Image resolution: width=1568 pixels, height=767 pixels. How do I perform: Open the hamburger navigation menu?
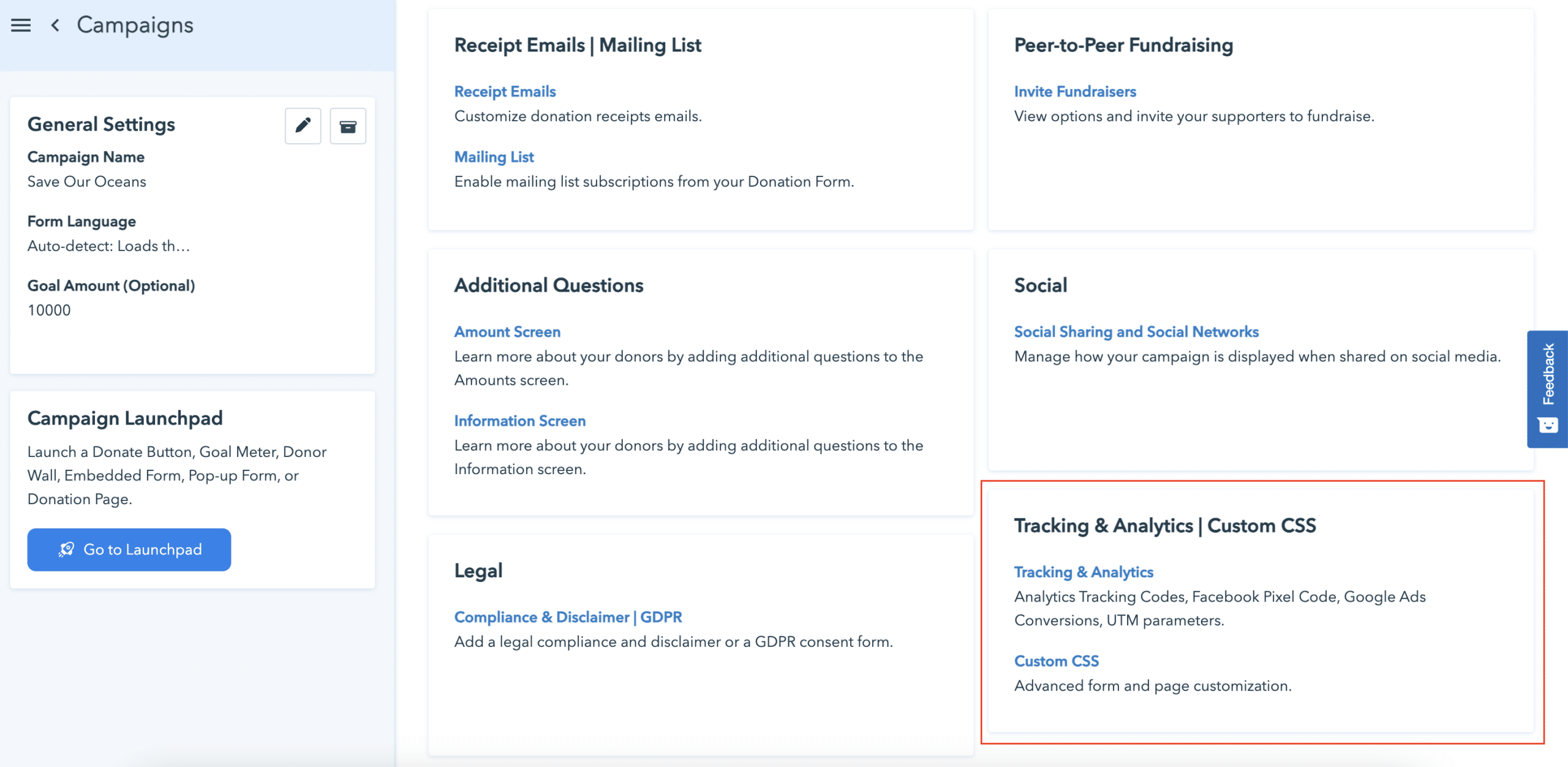[20, 25]
